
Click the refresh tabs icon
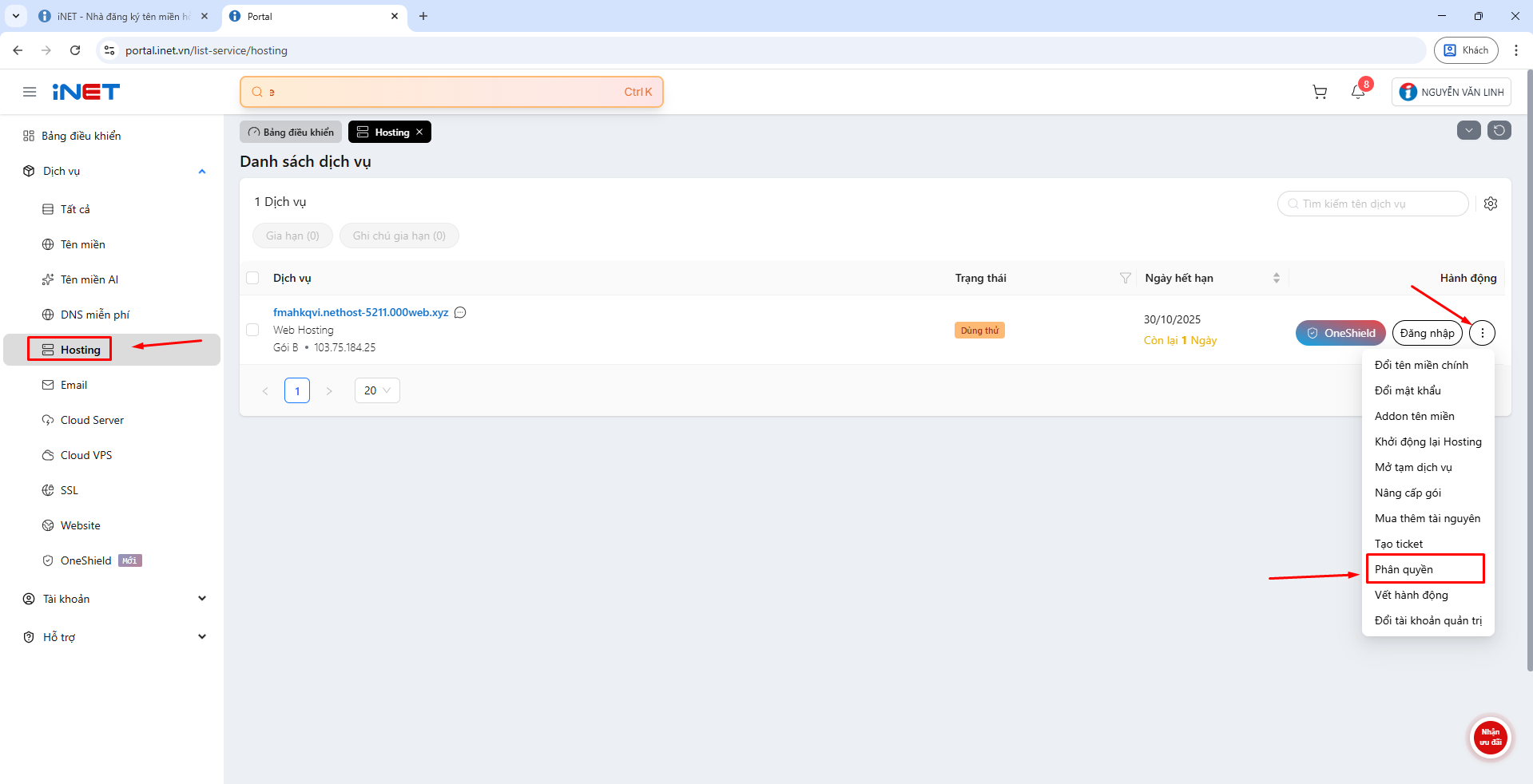tap(1499, 130)
